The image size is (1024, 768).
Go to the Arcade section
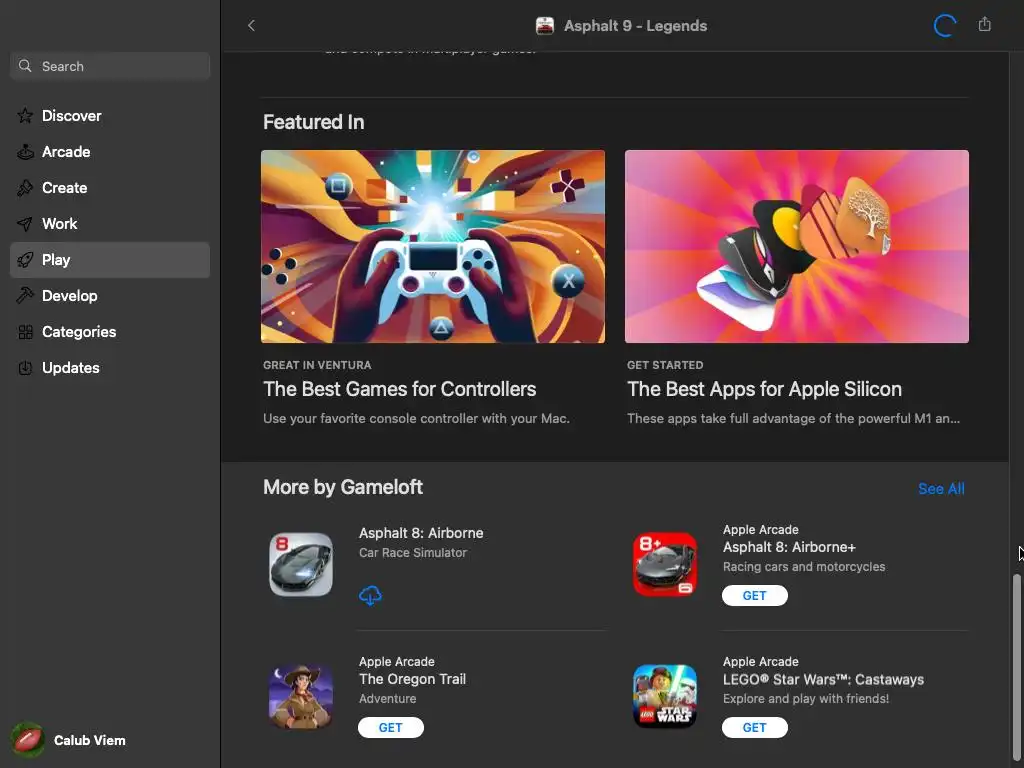110,152
